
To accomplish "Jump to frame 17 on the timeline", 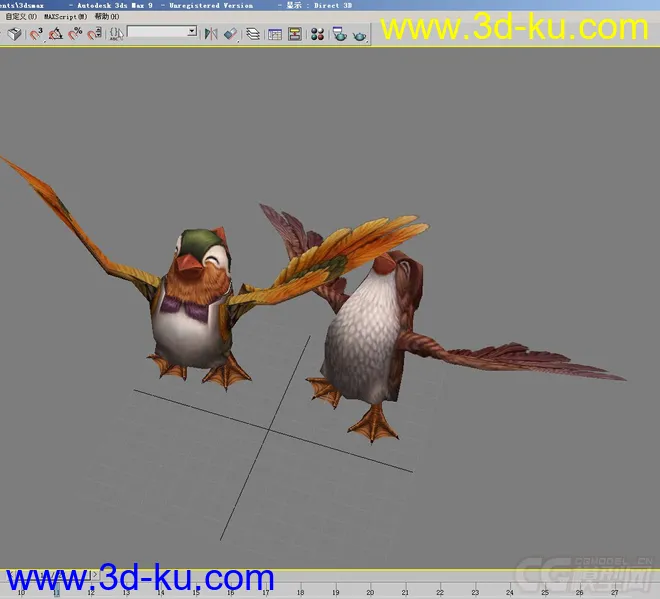I will tap(266, 592).
